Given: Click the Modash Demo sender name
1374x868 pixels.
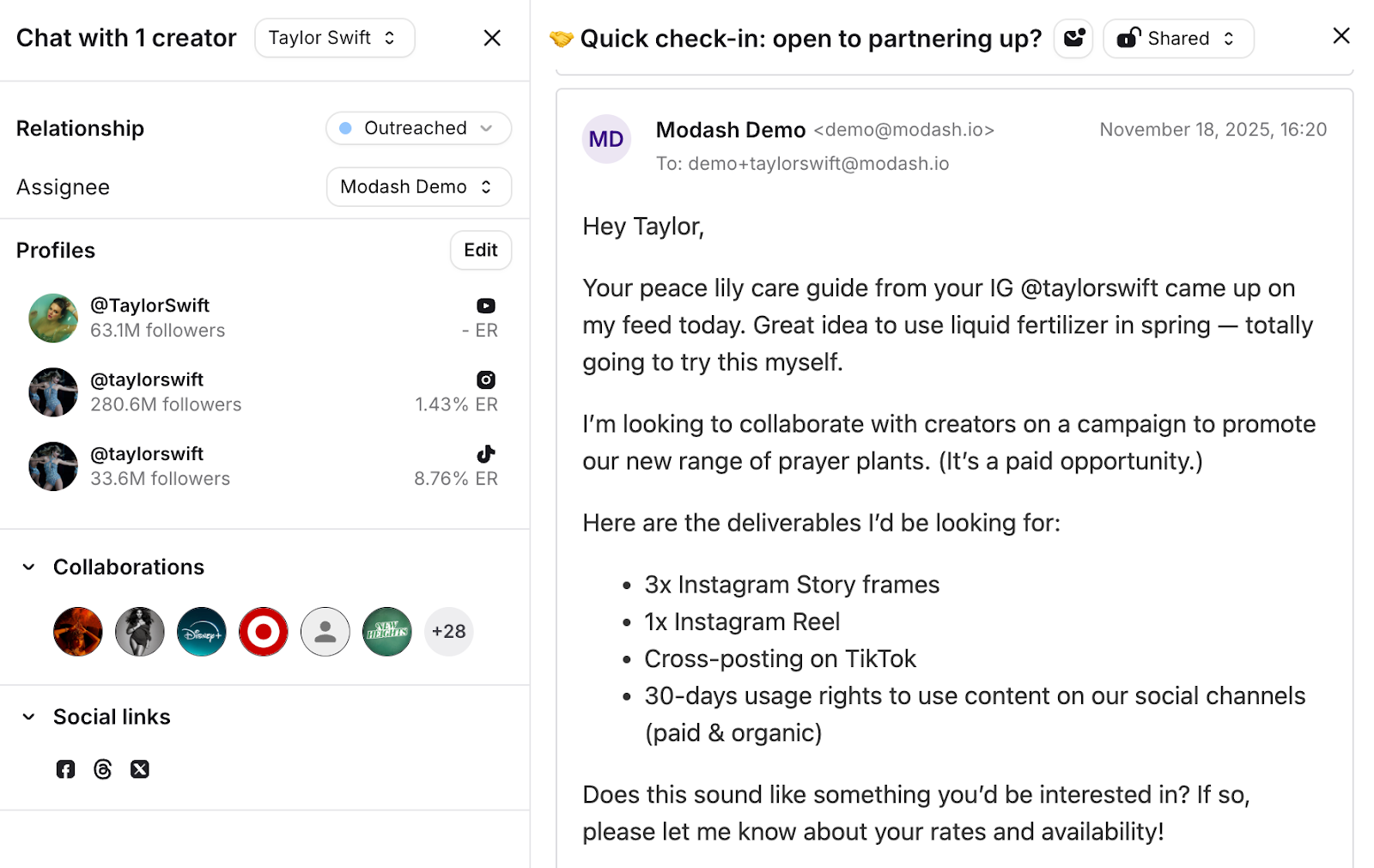Looking at the screenshot, I should (731, 130).
